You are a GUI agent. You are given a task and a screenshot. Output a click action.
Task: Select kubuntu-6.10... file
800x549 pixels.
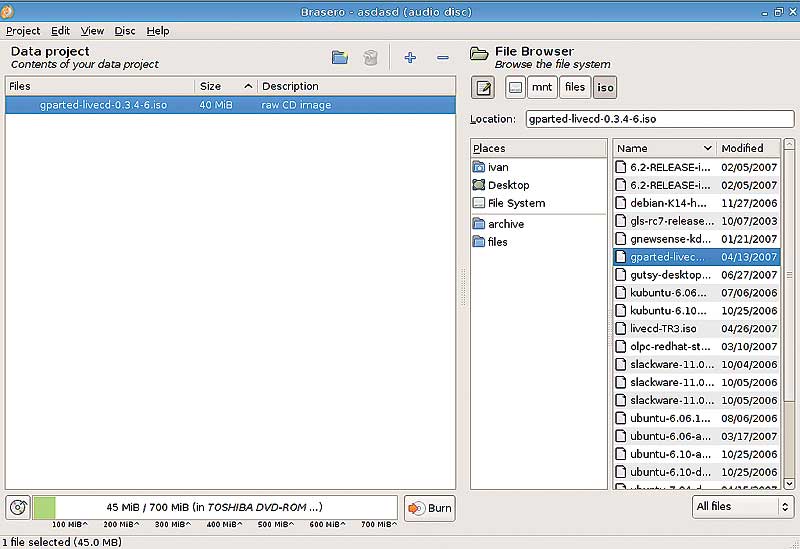(x=696, y=311)
